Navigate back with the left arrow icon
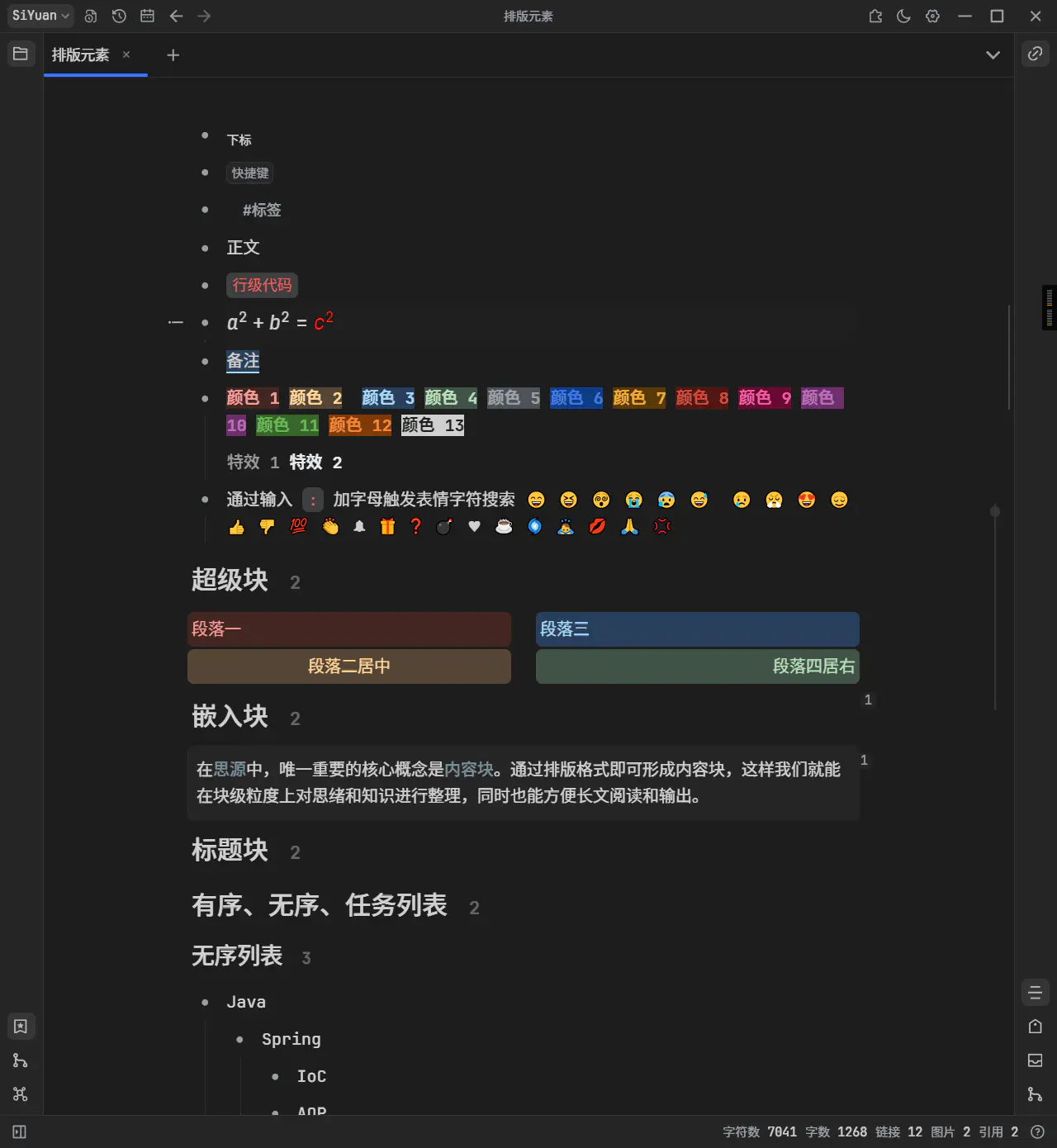This screenshot has width=1057, height=1148. [176, 16]
